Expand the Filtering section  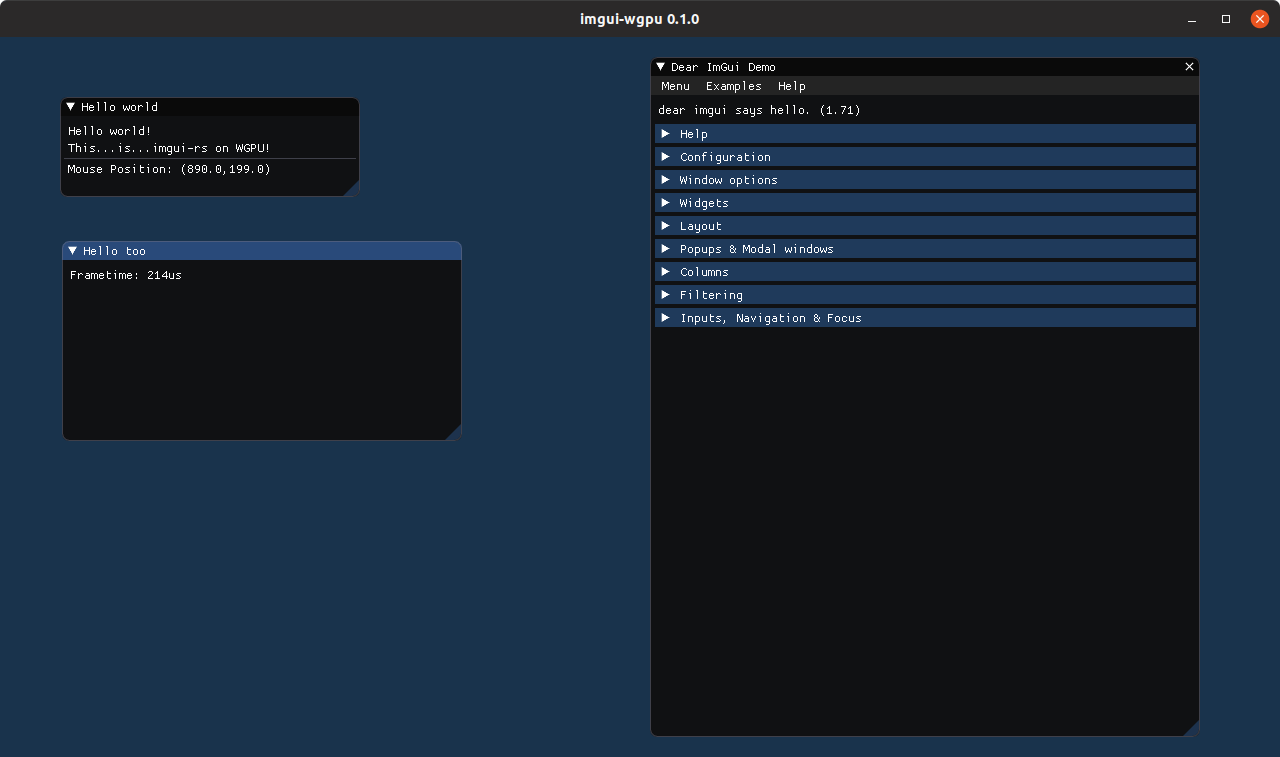tap(925, 295)
